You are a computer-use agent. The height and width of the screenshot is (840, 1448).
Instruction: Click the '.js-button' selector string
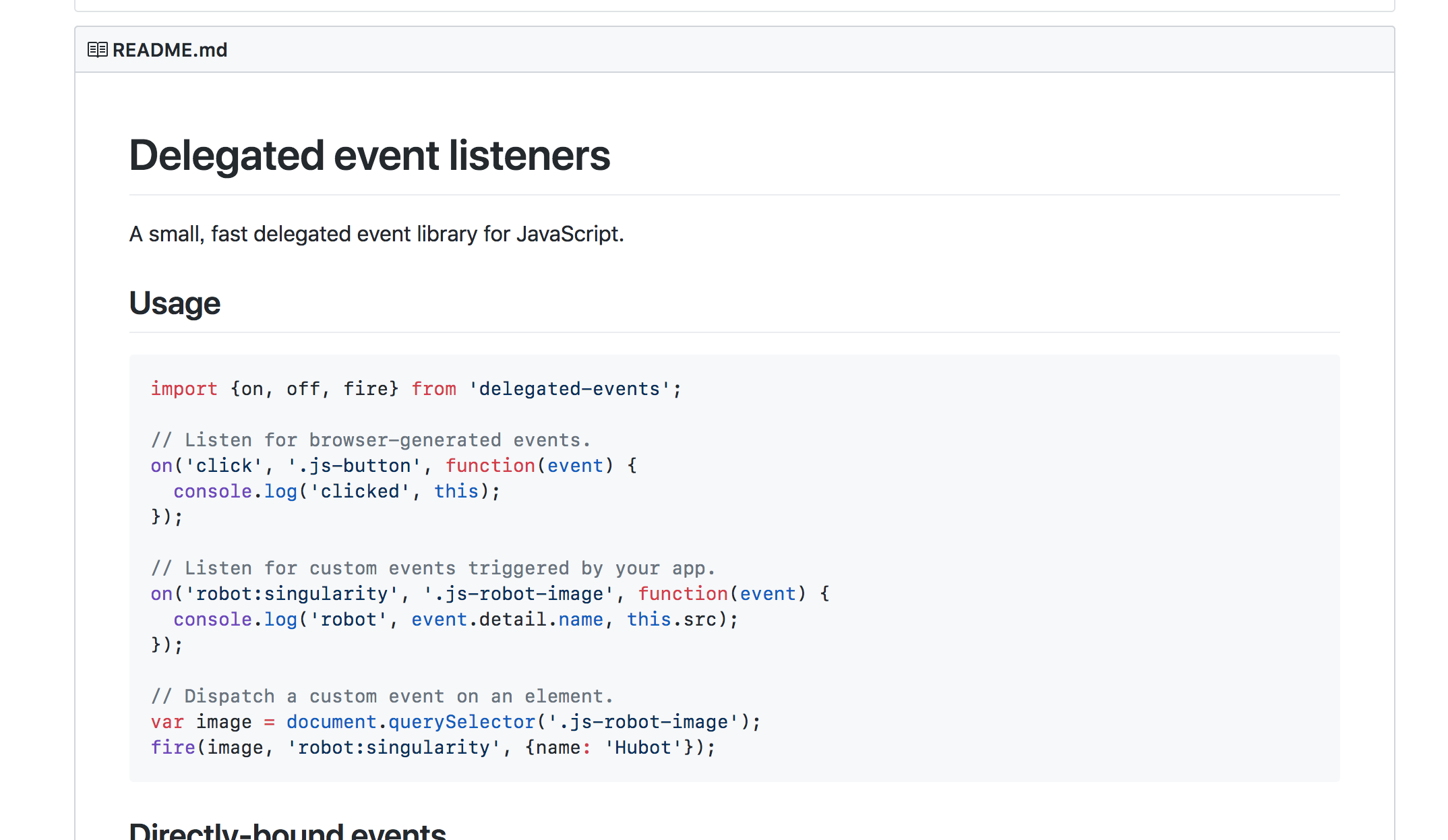354,466
